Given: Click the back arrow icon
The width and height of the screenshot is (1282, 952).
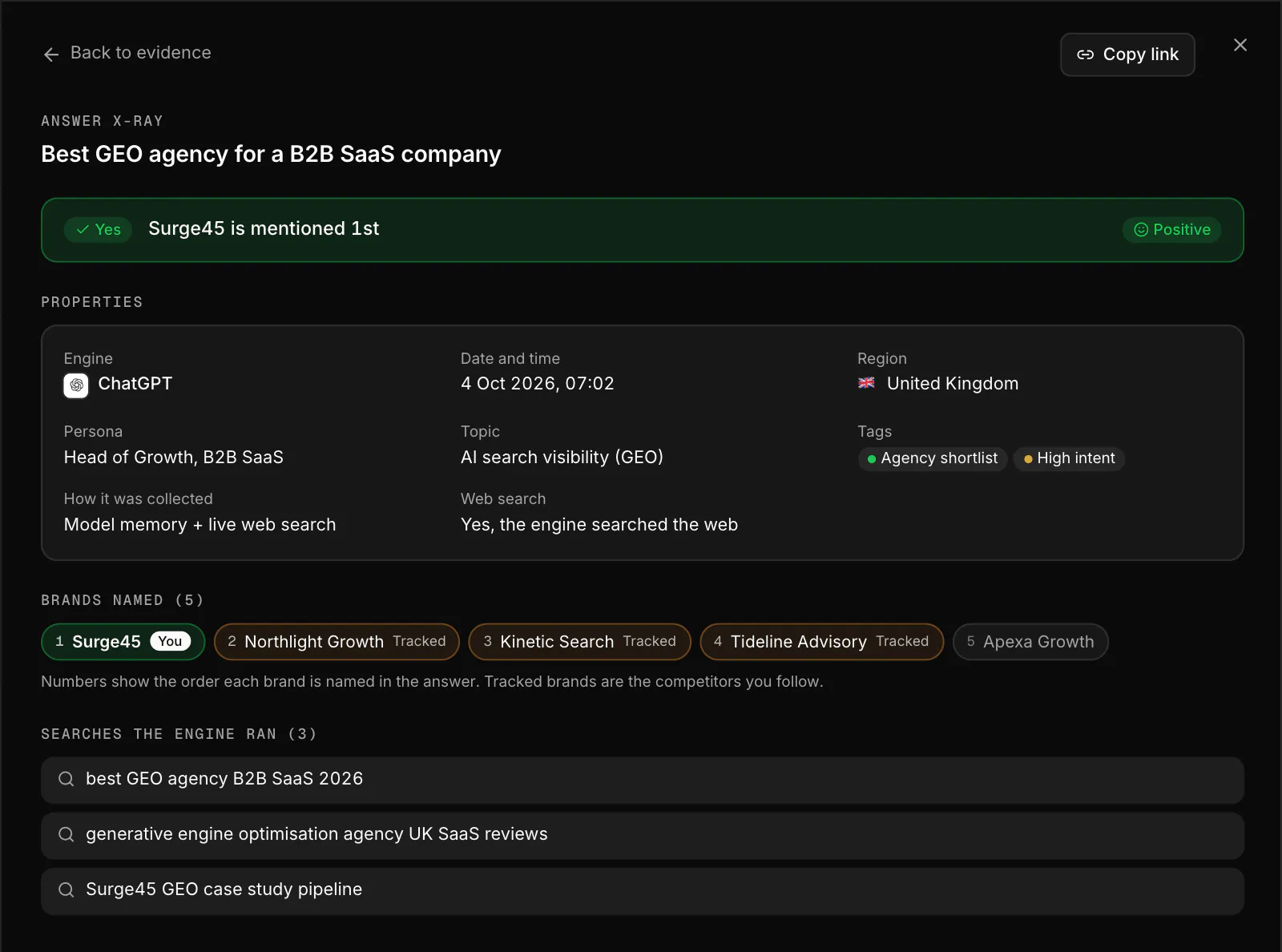Looking at the screenshot, I should [x=51, y=54].
